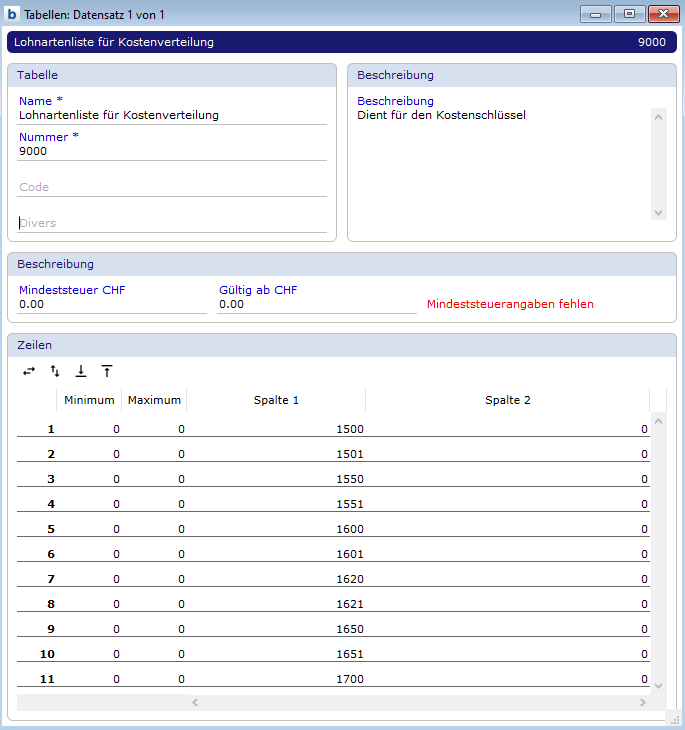The height and width of the screenshot is (730, 685).
Task: Click the up-arrow-to-line icon in Zeilen toolbar
Action: point(107,371)
